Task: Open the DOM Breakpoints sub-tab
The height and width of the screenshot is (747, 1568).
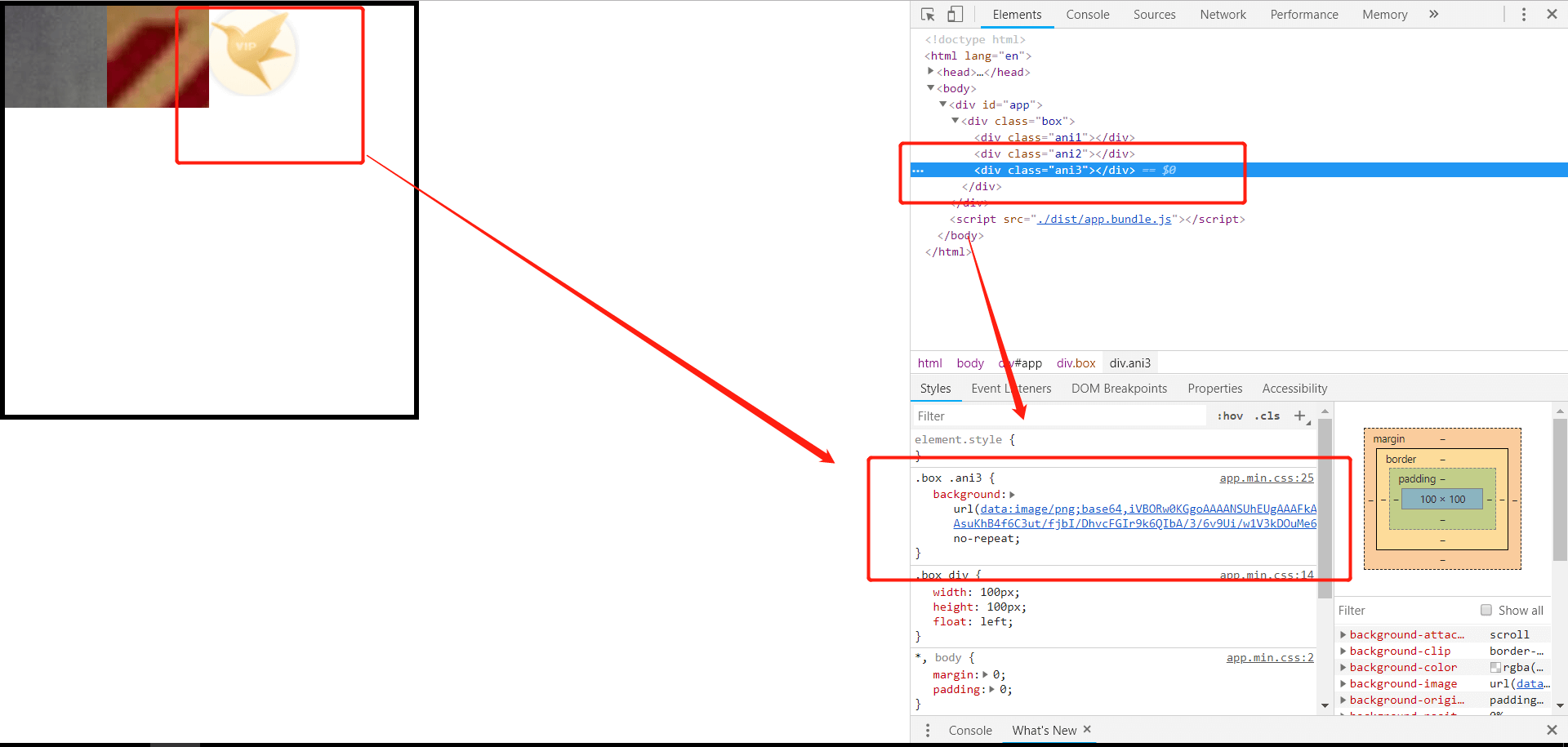Action: [x=1119, y=389]
